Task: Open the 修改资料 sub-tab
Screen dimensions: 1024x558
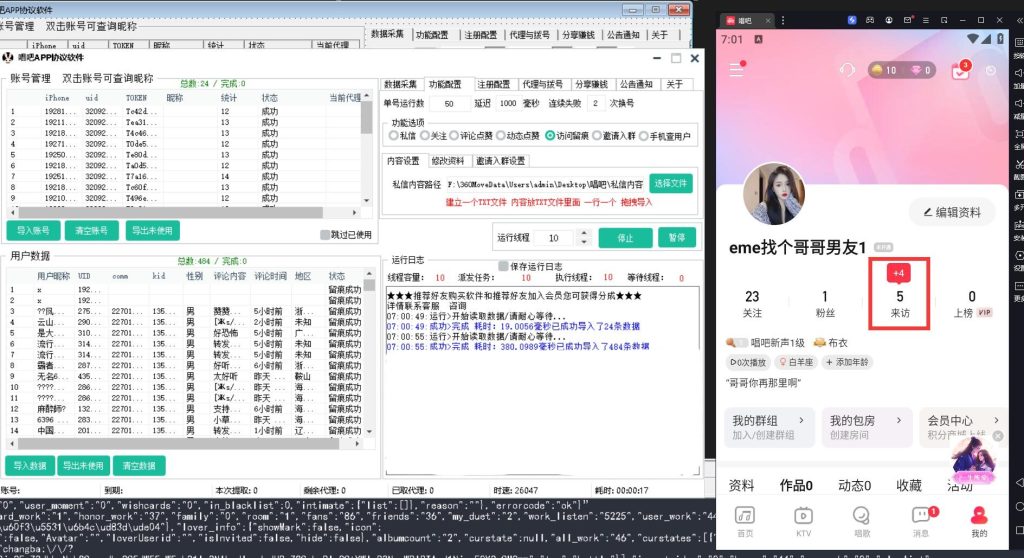Action: (x=447, y=160)
